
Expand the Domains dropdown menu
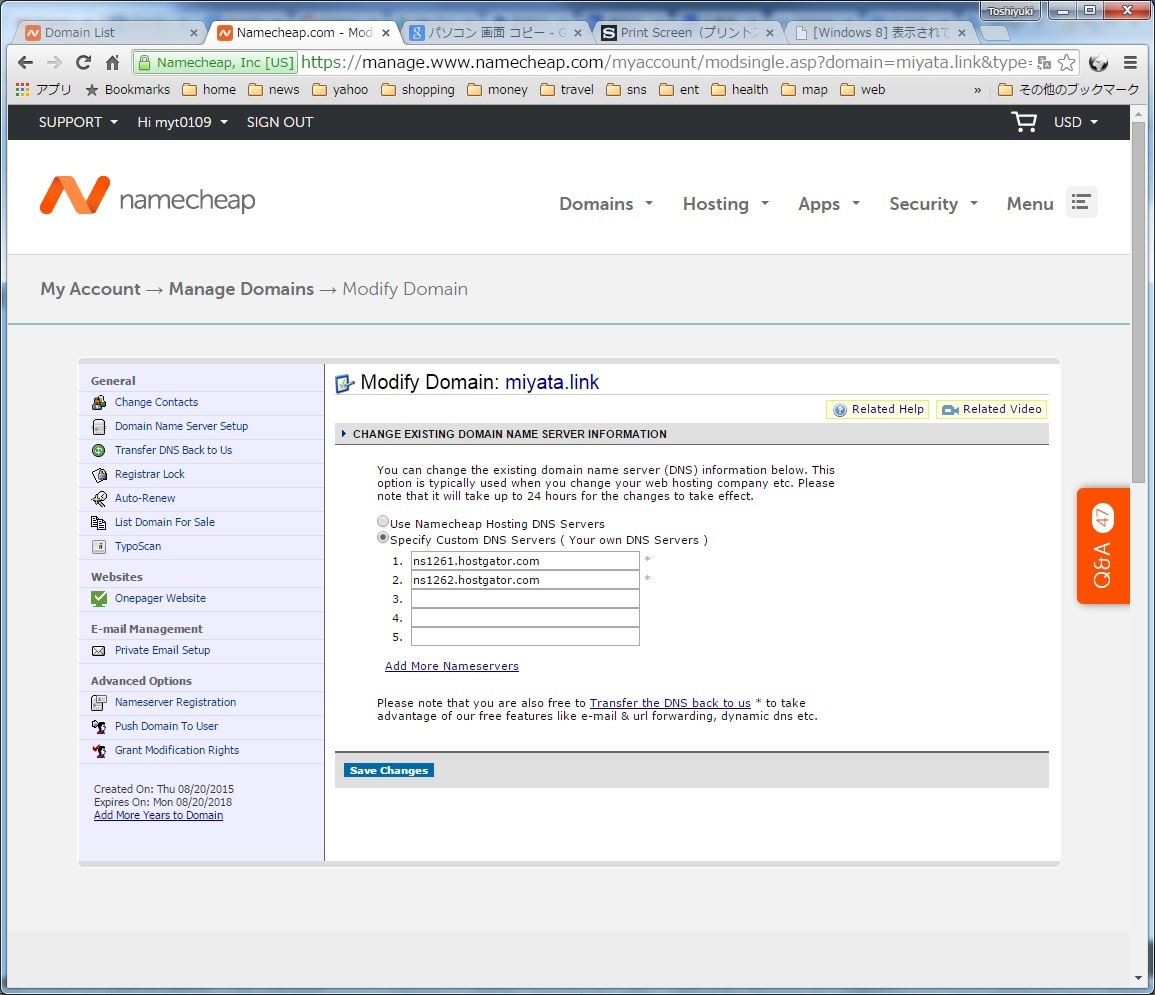605,204
